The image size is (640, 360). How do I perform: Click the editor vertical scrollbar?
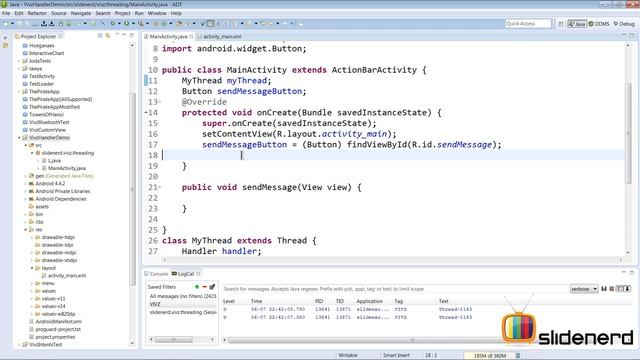point(629,133)
